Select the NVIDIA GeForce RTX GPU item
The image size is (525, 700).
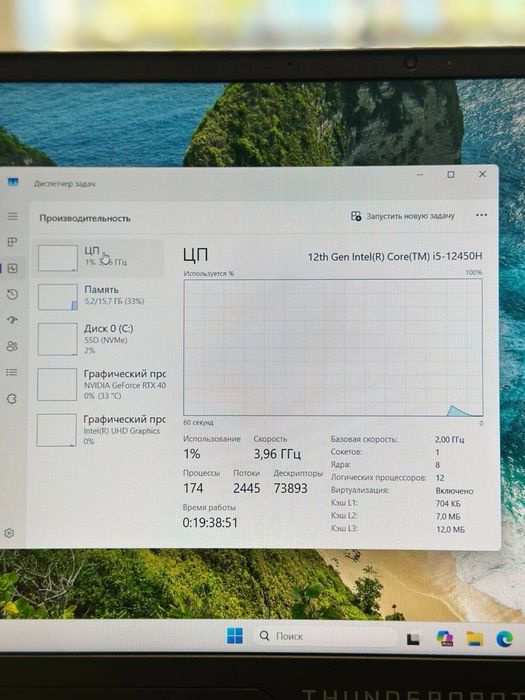pos(98,384)
